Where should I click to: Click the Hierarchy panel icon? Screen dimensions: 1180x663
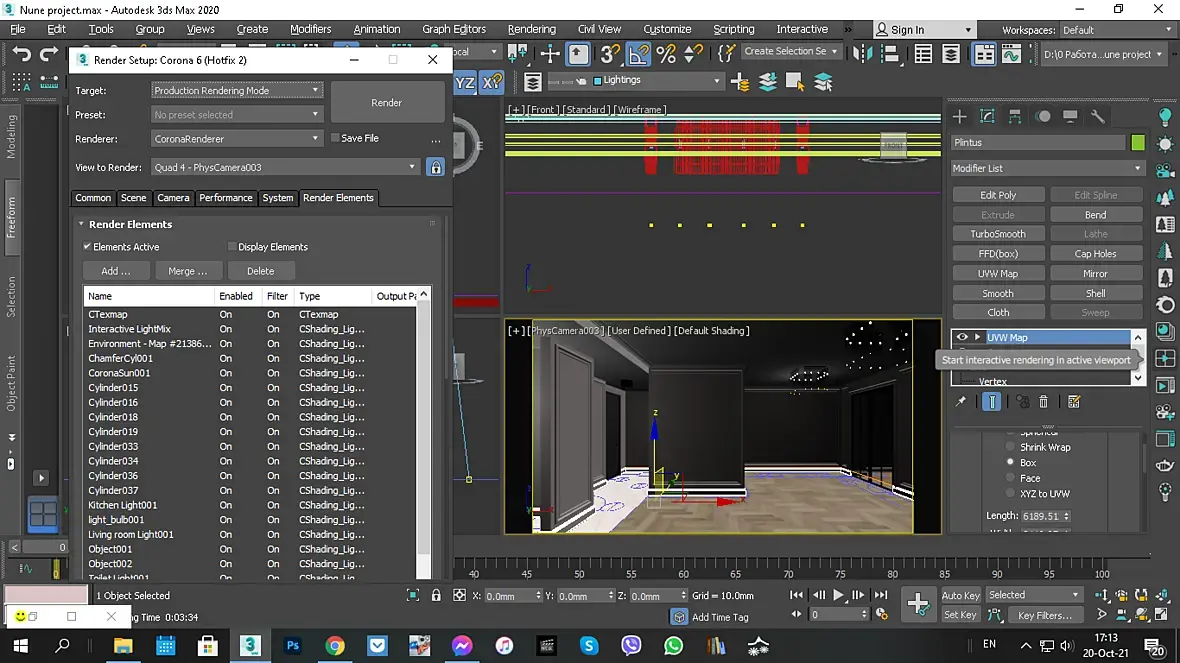[1015, 117]
